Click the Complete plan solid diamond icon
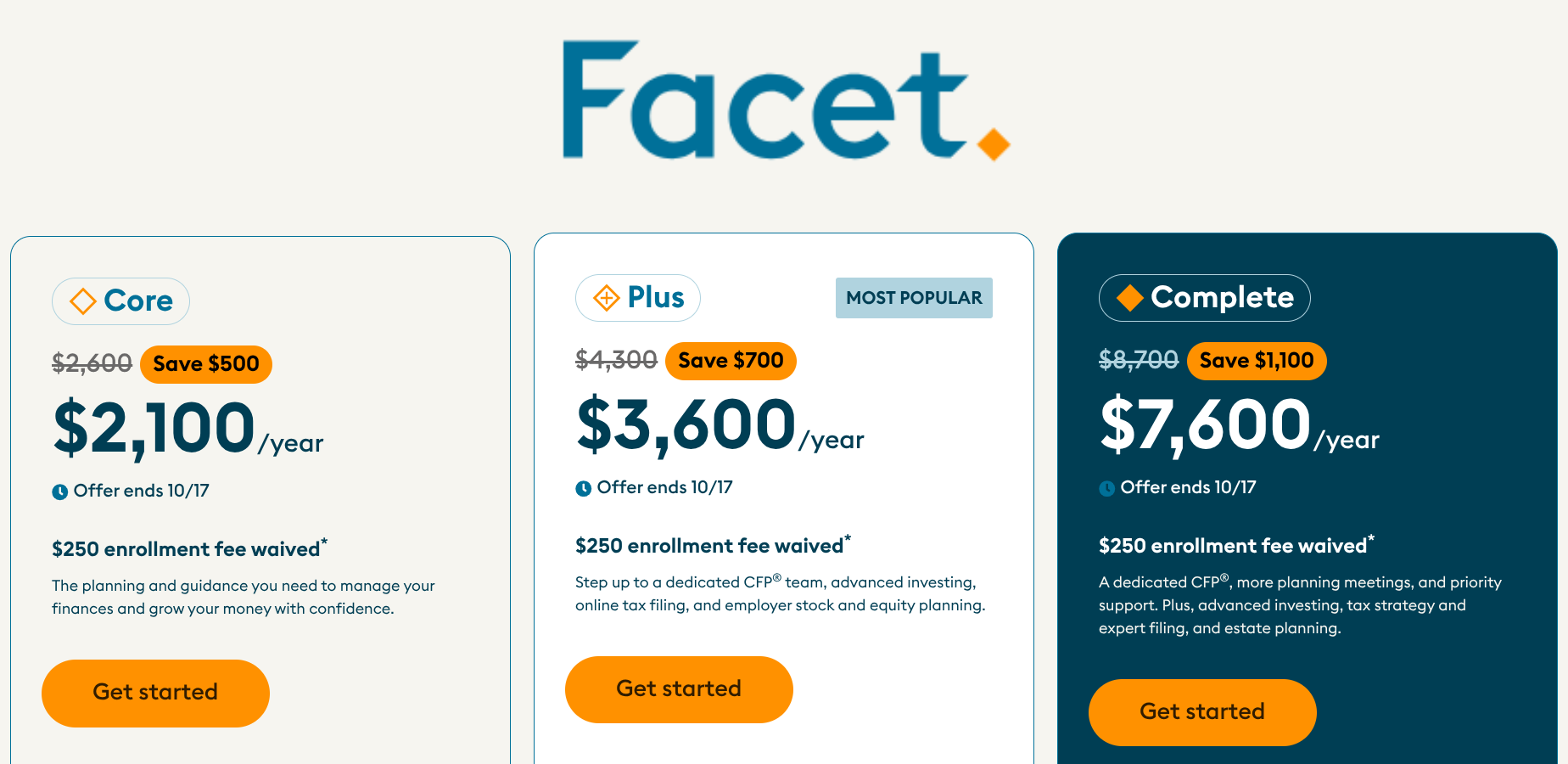Viewport: 1568px width, 764px height. tap(1129, 298)
